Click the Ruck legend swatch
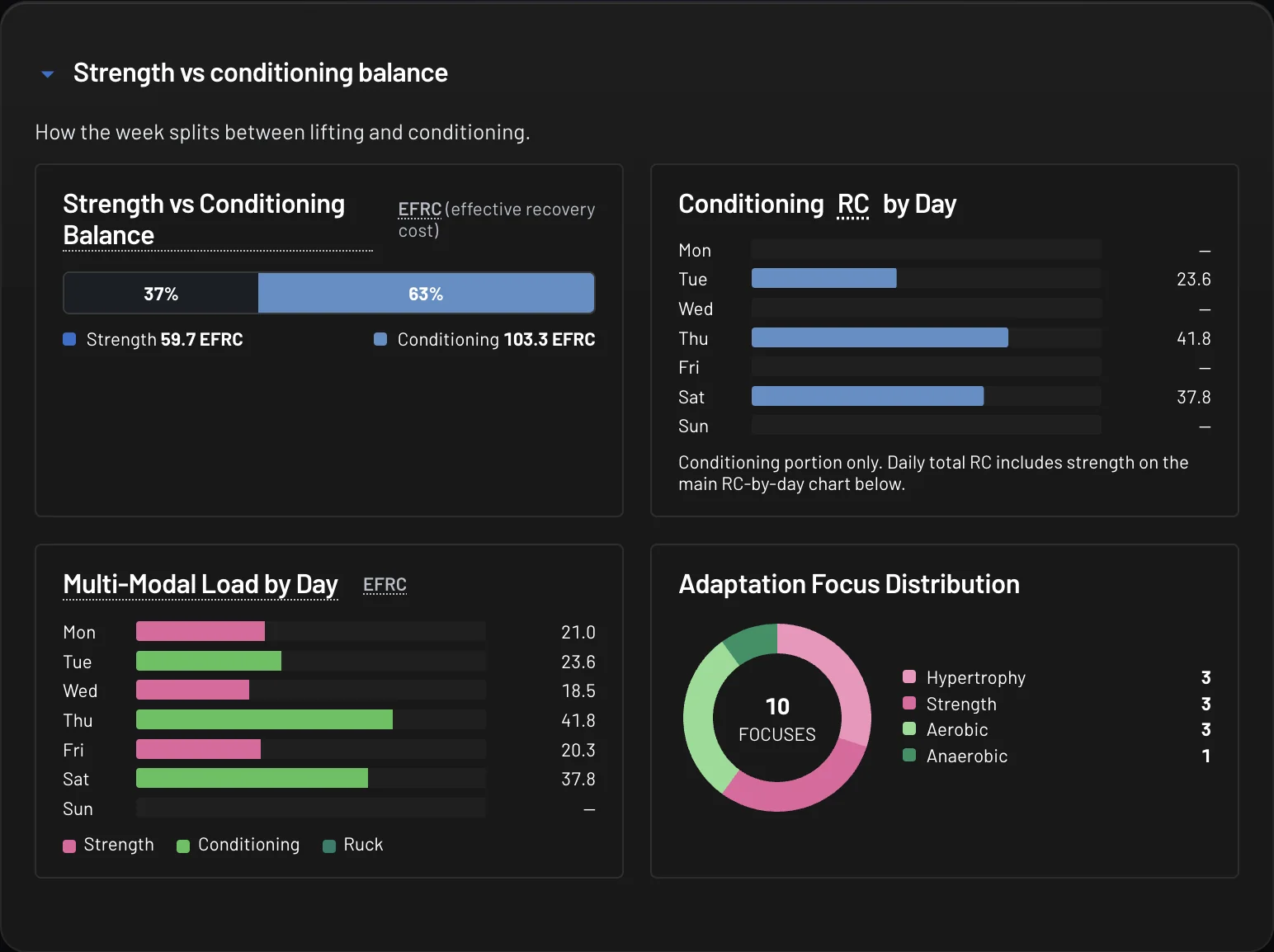 click(x=328, y=846)
